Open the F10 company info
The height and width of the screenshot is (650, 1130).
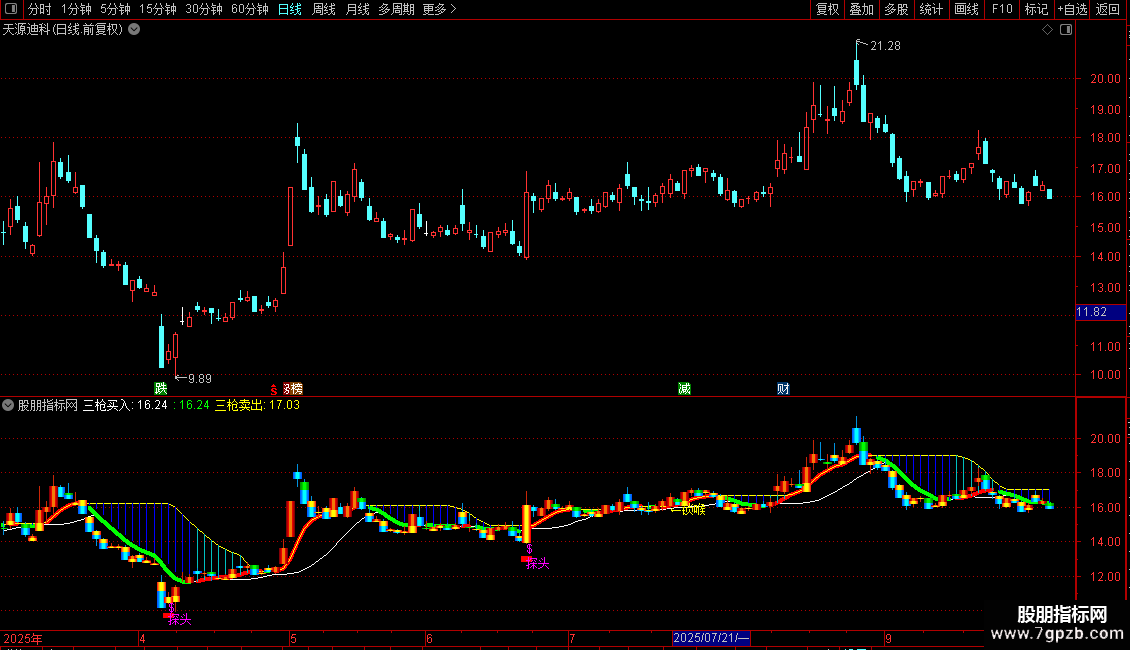(x=1002, y=9)
